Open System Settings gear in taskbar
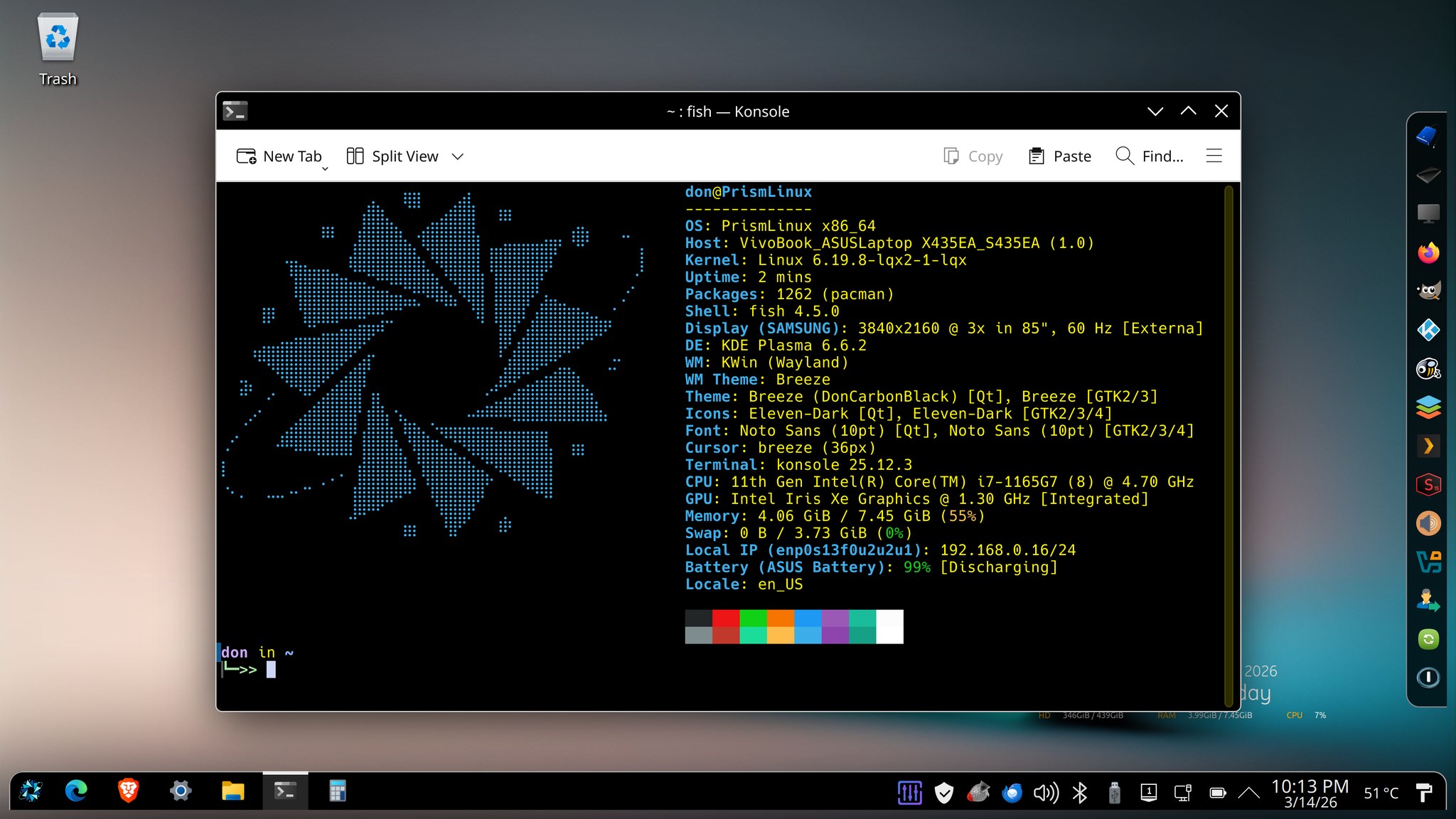This screenshot has height=819, width=1456. pos(181,791)
